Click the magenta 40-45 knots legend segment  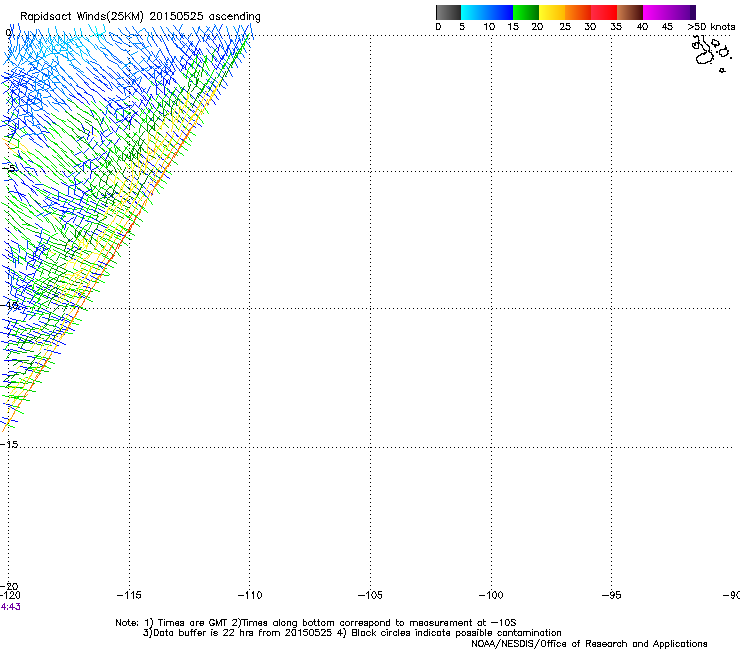(656, 12)
